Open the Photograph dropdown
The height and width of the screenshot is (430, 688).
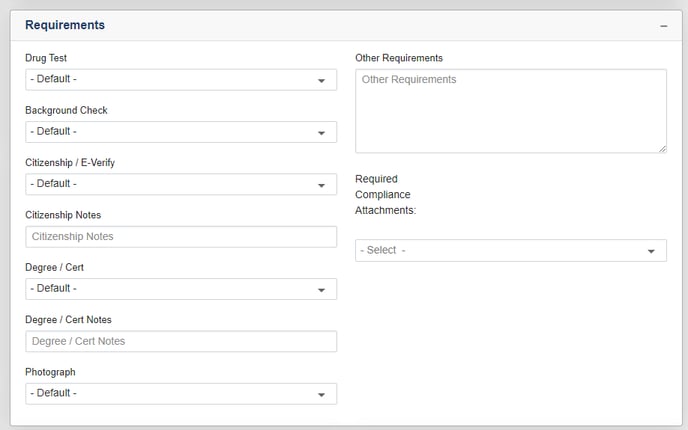click(181, 394)
